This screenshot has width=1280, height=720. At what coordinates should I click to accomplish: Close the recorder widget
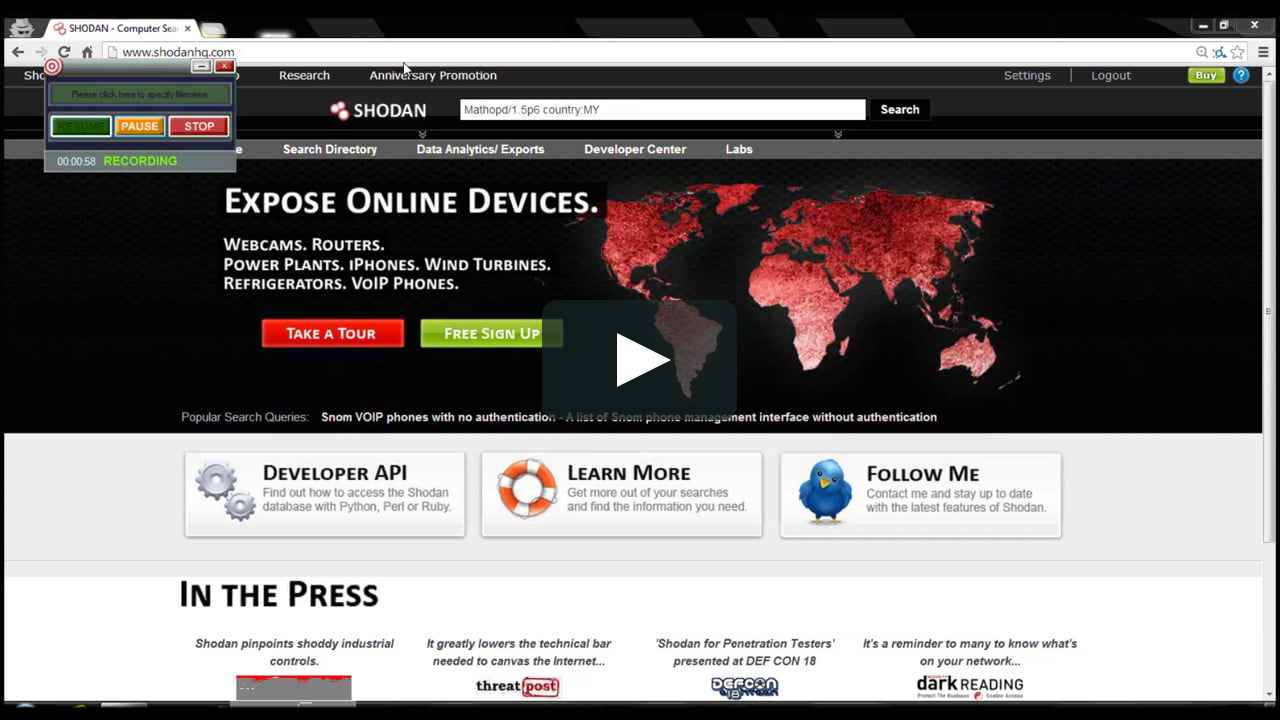tap(224, 66)
